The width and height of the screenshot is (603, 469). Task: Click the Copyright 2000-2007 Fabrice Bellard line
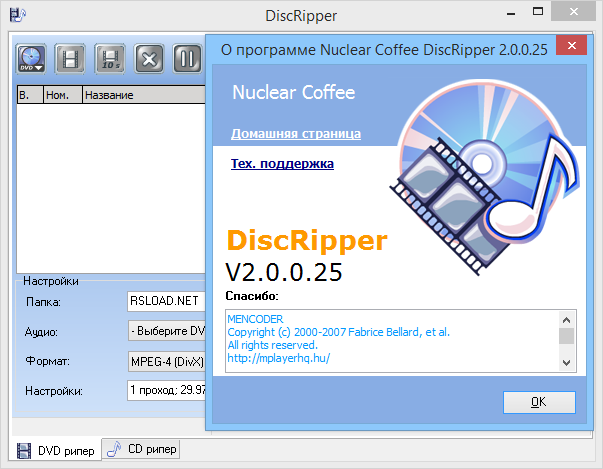[x=338, y=332]
